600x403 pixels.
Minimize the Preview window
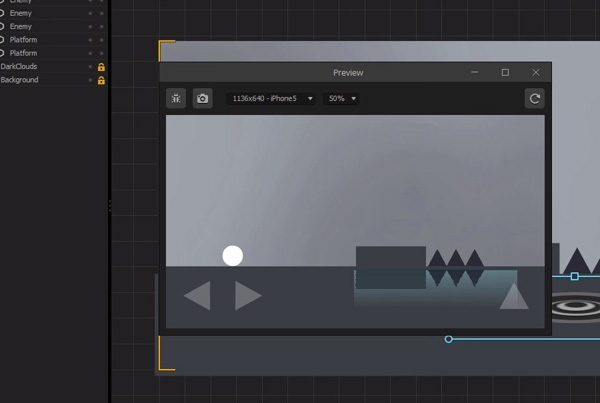[x=474, y=72]
